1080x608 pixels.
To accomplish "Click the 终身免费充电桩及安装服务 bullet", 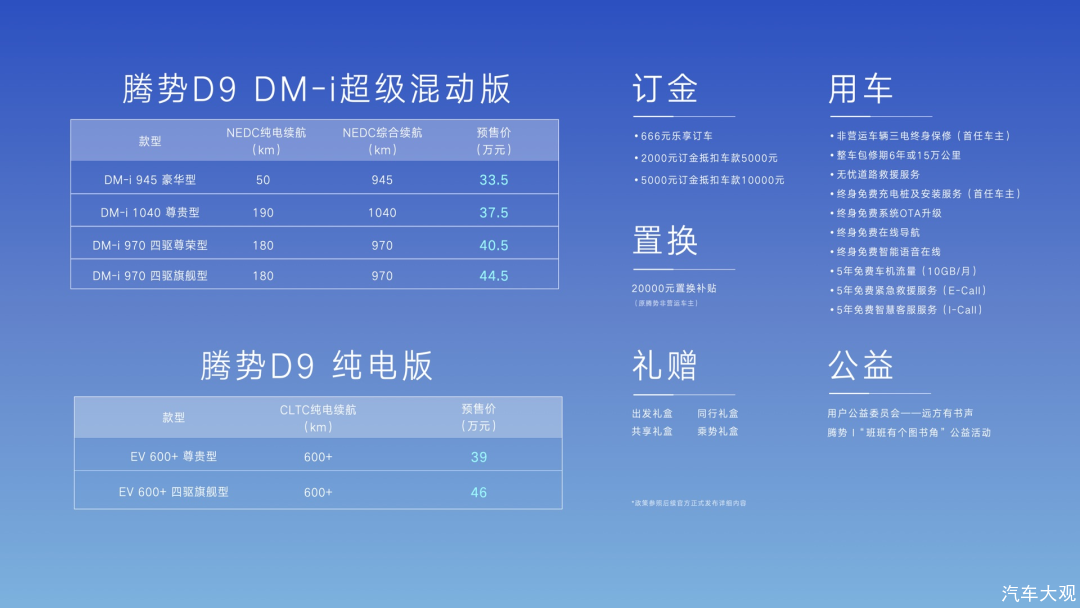I will (925, 194).
